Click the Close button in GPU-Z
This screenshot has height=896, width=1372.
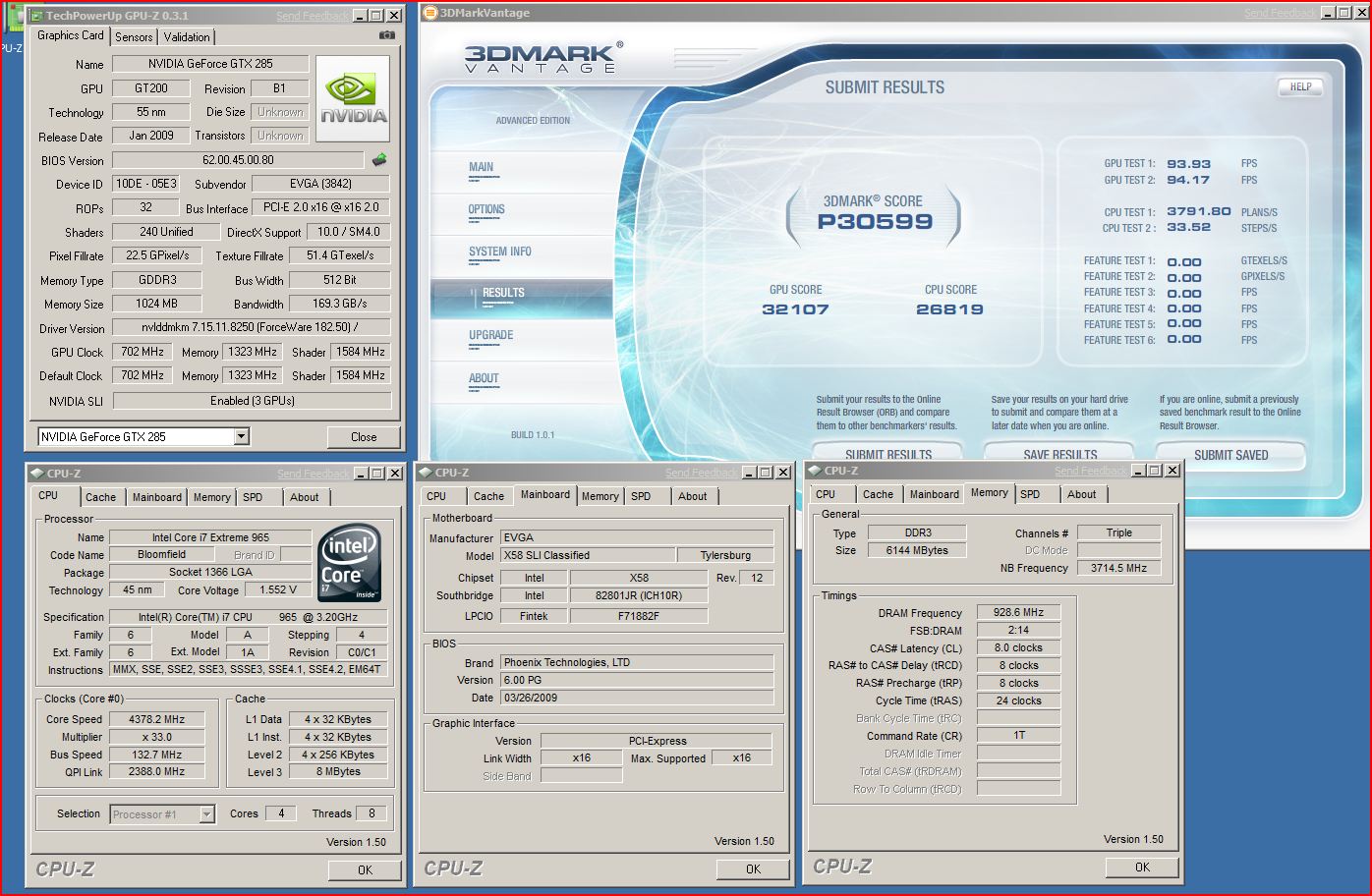364,437
